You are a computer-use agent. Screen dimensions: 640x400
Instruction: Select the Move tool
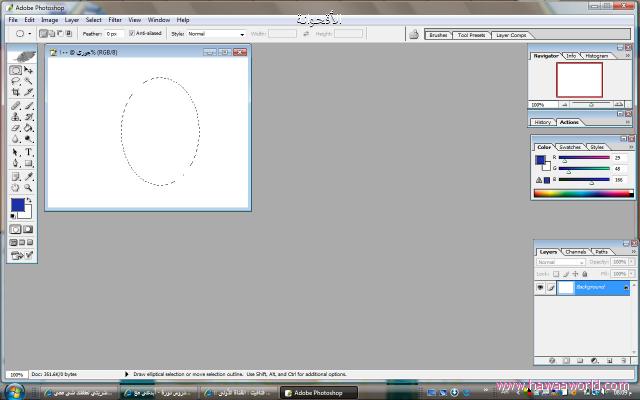pyautogui.click(x=29, y=71)
